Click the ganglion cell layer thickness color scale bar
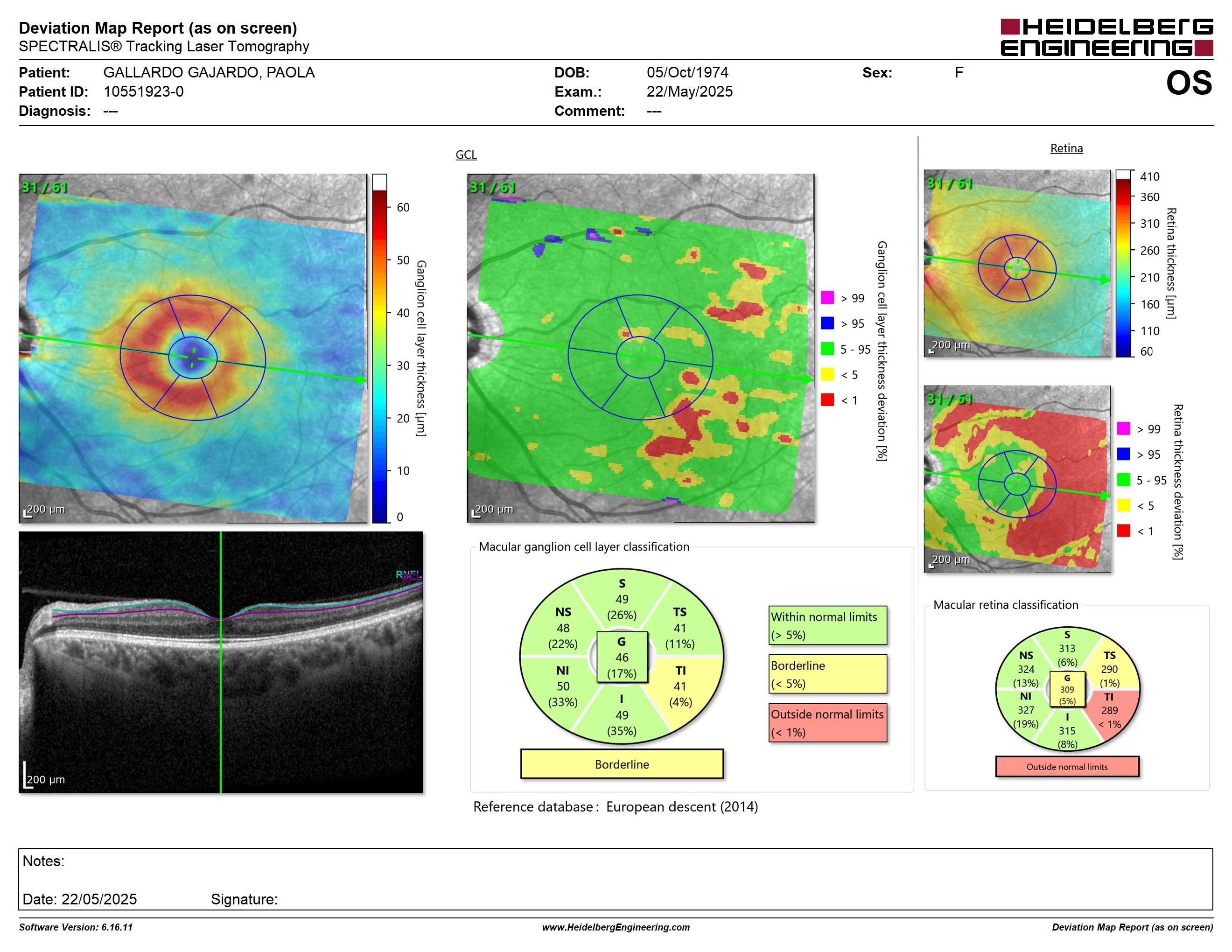This screenshot has height=952, width=1232. tap(379, 349)
